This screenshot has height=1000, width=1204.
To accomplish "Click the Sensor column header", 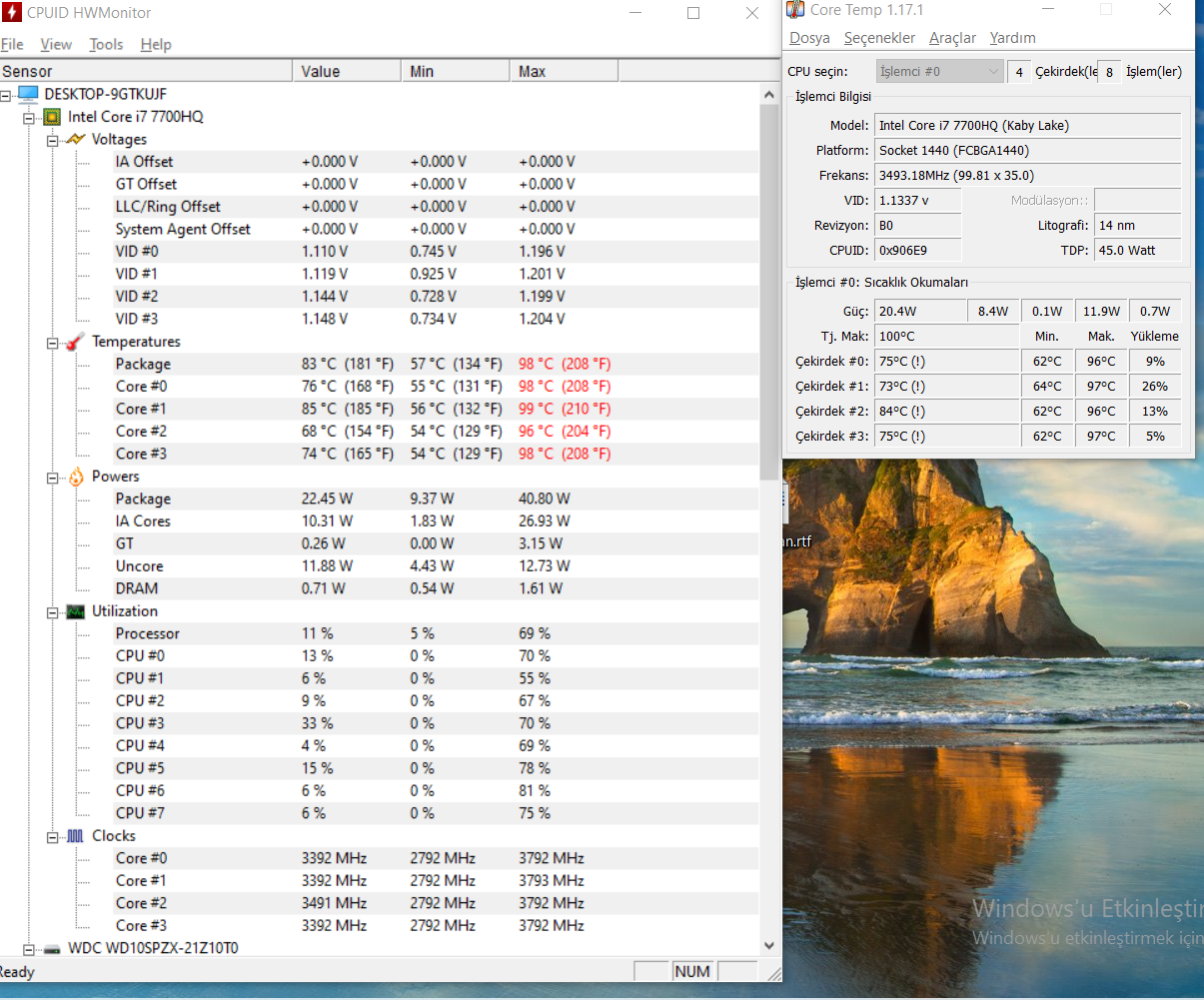I will point(146,71).
